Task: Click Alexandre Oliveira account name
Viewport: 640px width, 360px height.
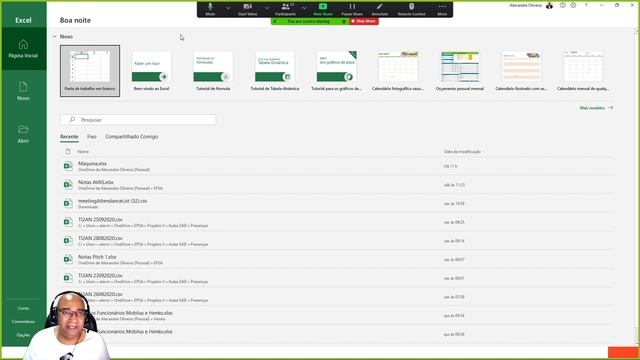Action: (526, 5)
